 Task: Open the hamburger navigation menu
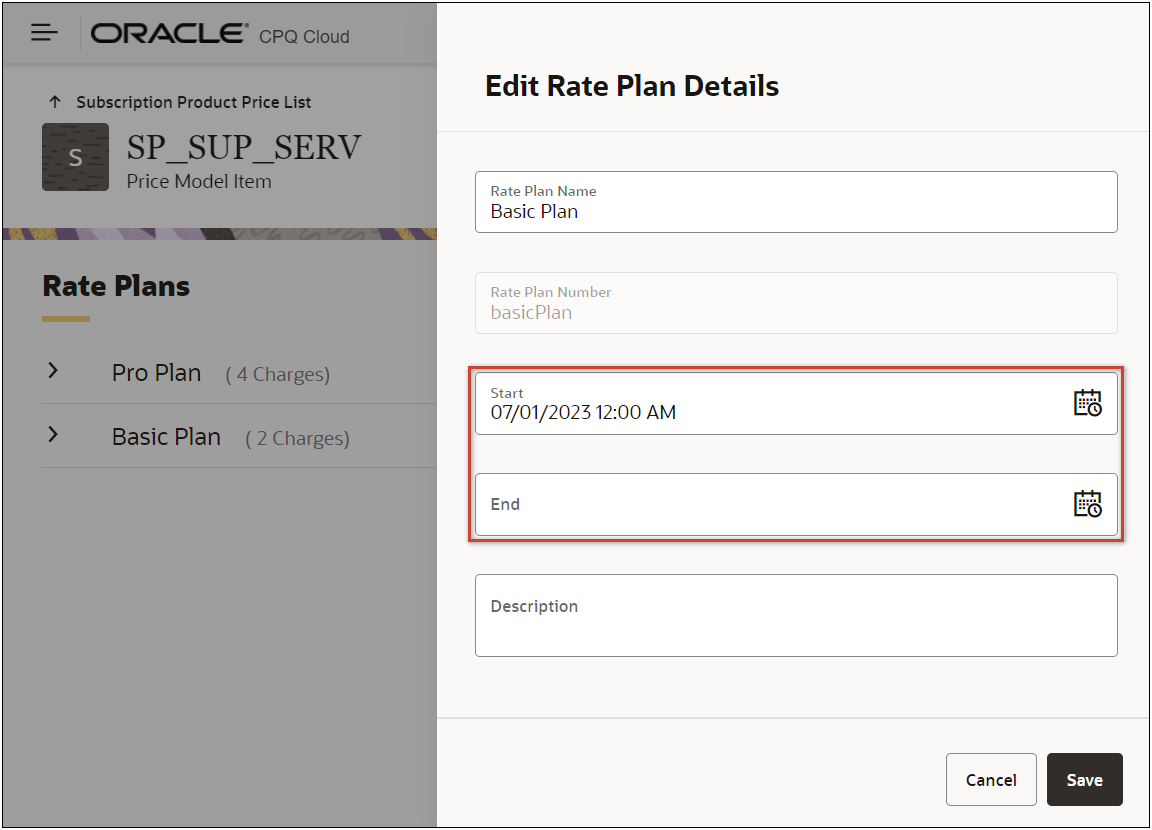(44, 33)
